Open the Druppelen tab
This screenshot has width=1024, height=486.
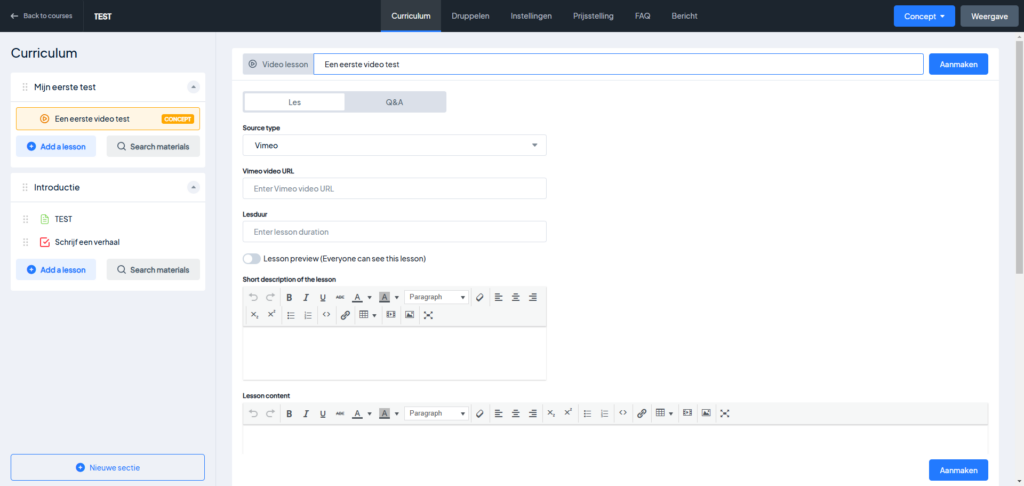click(470, 16)
